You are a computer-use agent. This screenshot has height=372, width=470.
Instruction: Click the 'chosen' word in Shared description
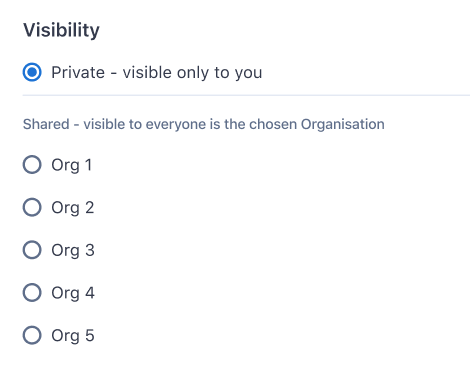click(x=273, y=124)
